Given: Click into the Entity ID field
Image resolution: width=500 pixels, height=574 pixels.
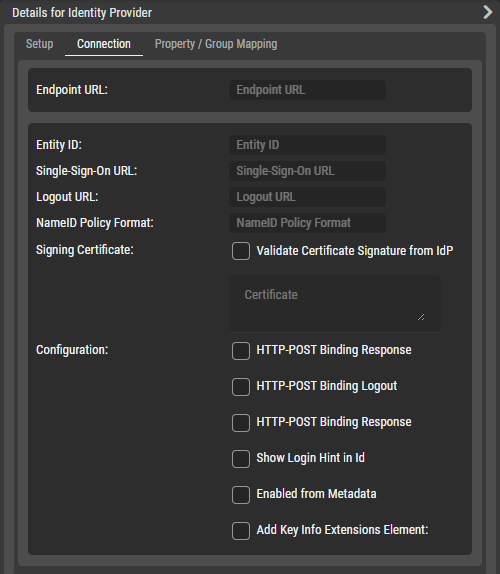Looking at the screenshot, I should (x=307, y=145).
